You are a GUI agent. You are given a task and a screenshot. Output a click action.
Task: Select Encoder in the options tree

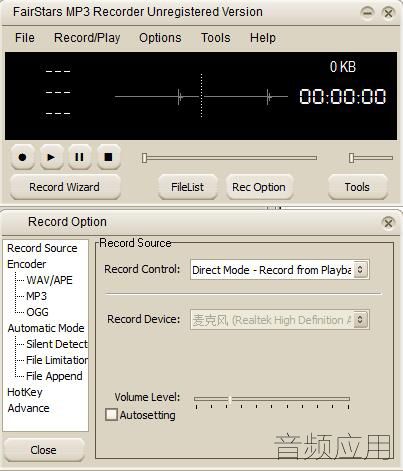(27, 264)
